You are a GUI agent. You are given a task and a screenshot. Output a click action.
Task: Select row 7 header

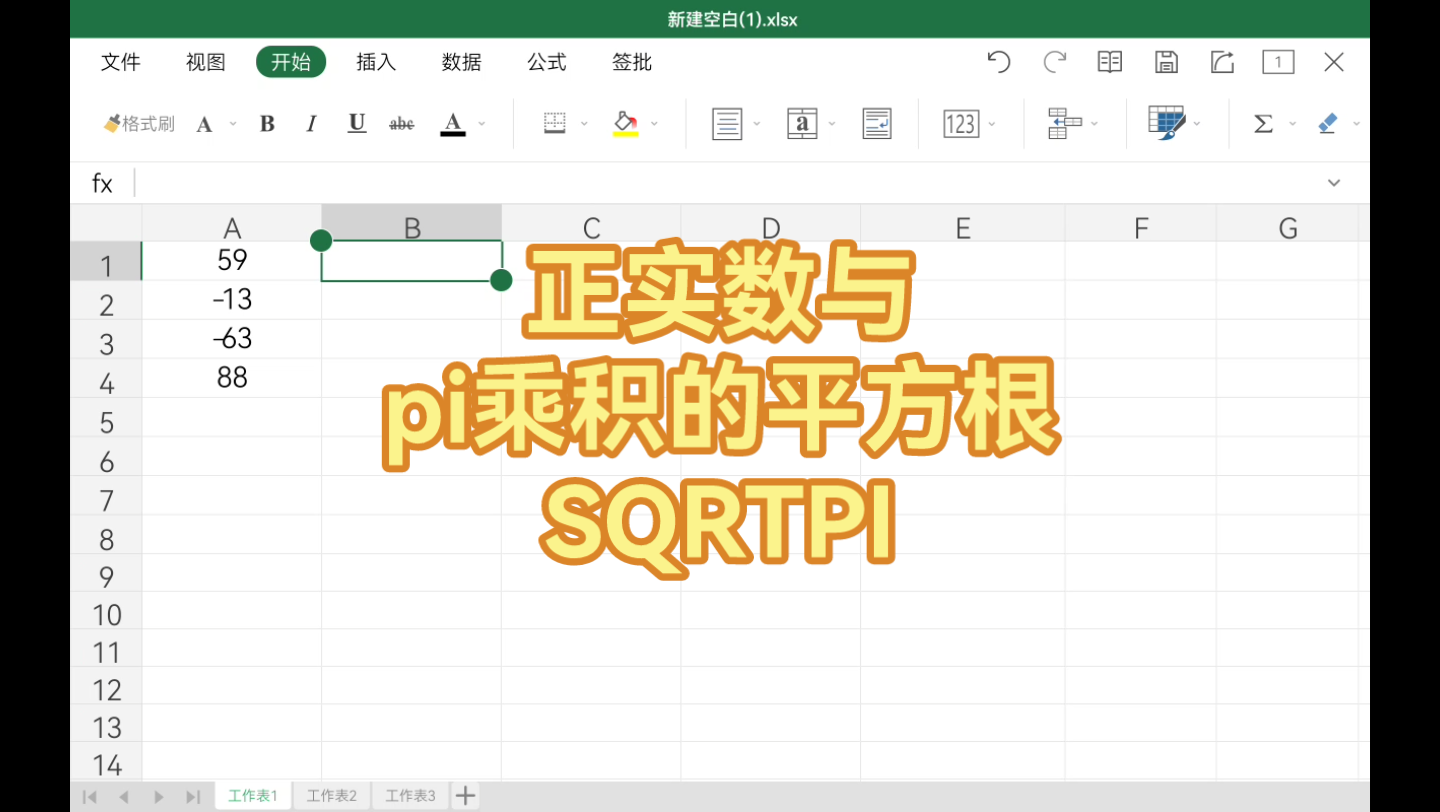pyautogui.click(x=106, y=496)
